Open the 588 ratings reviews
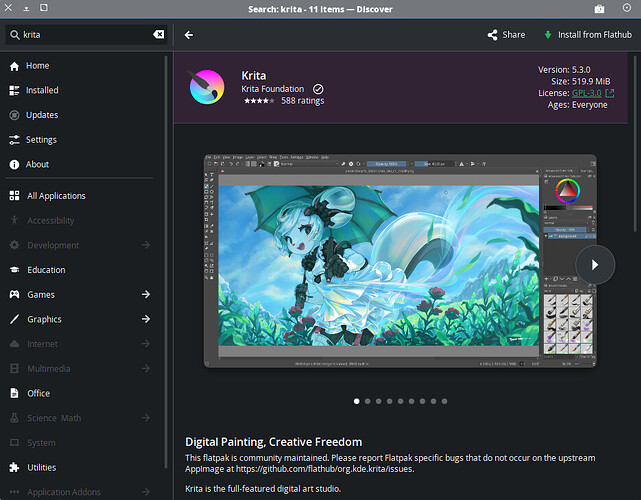Screen dimensions: 641x500 (x=303, y=101)
